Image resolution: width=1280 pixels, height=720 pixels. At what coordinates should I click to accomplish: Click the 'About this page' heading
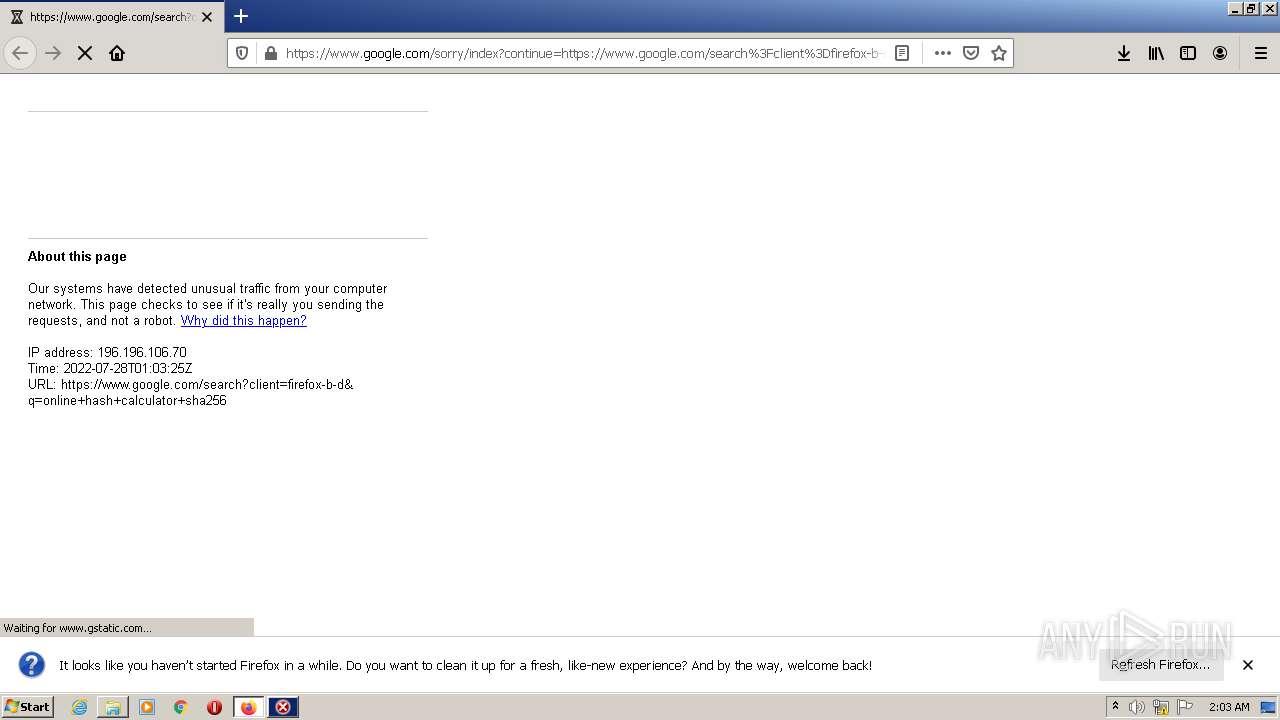click(77, 257)
